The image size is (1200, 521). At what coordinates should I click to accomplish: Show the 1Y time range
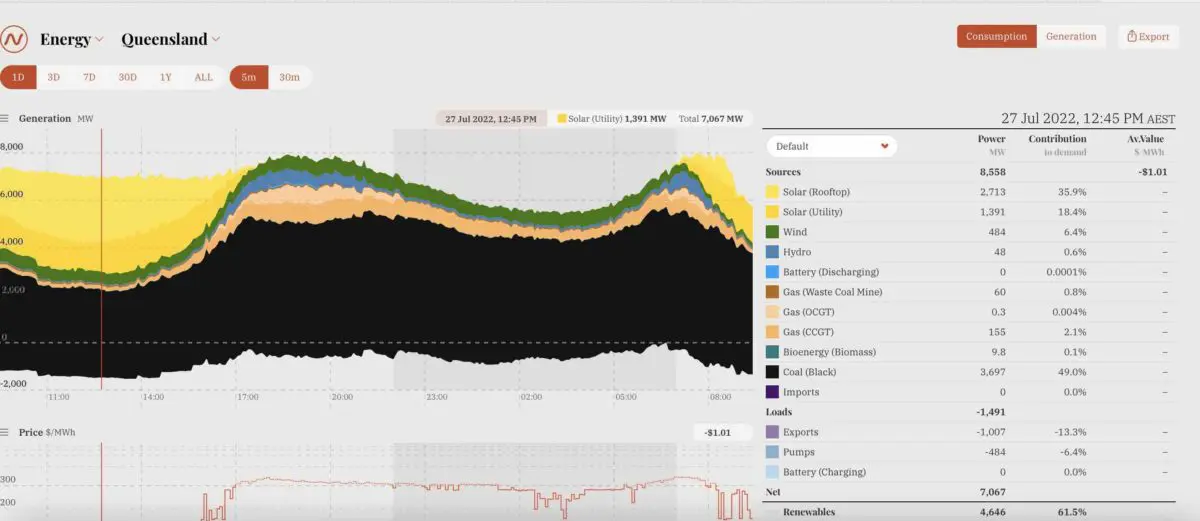[x=165, y=77]
